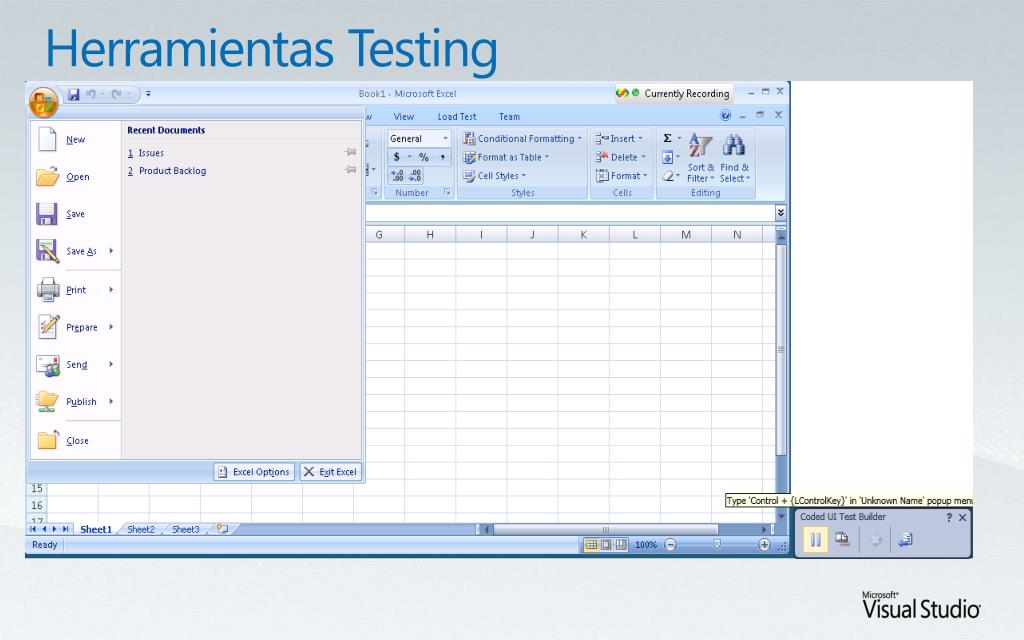Click Delete cells button

[x=620, y=157]
